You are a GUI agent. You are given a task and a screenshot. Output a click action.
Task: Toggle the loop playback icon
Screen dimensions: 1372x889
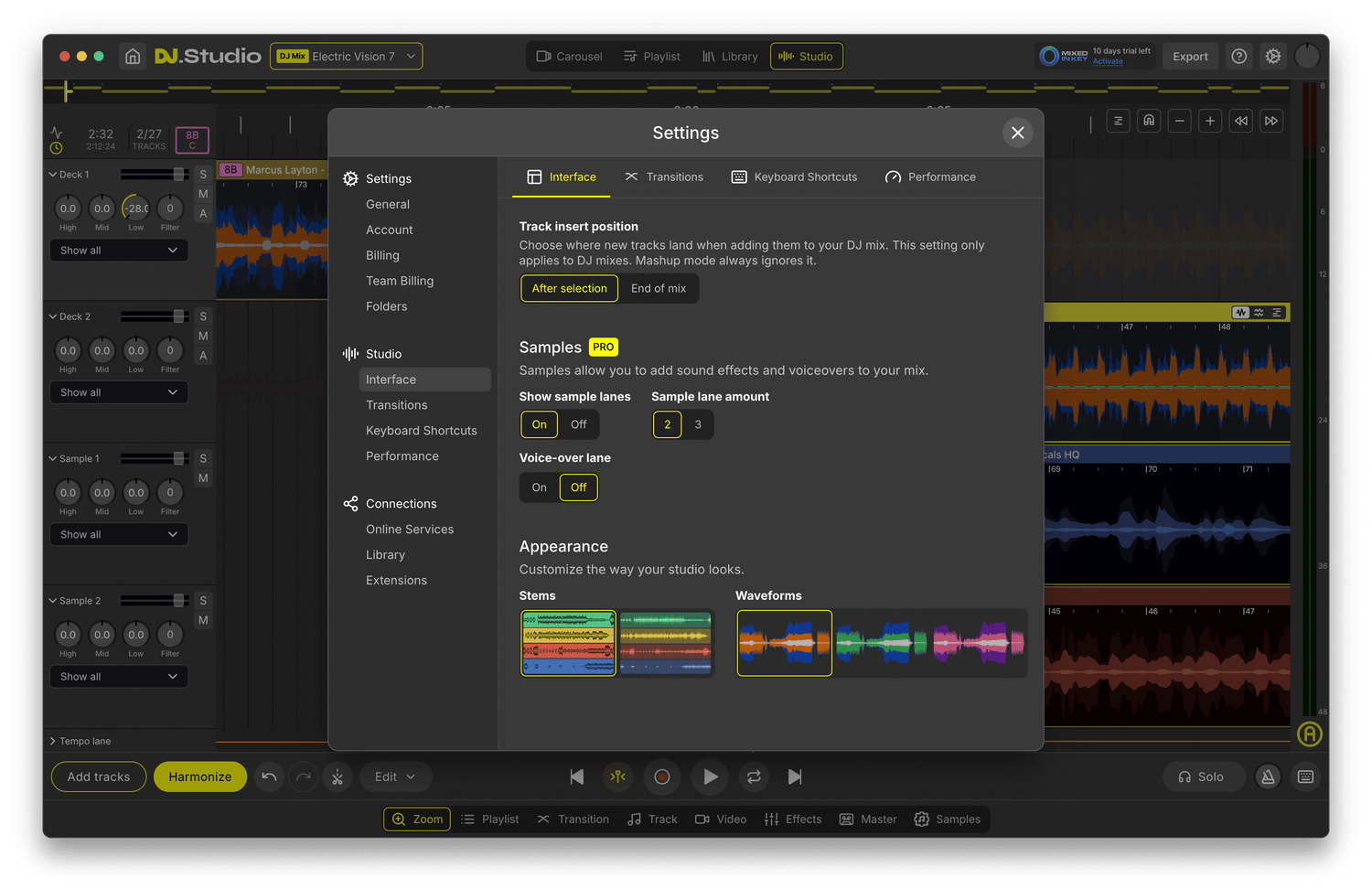click(x=754, y=777)
